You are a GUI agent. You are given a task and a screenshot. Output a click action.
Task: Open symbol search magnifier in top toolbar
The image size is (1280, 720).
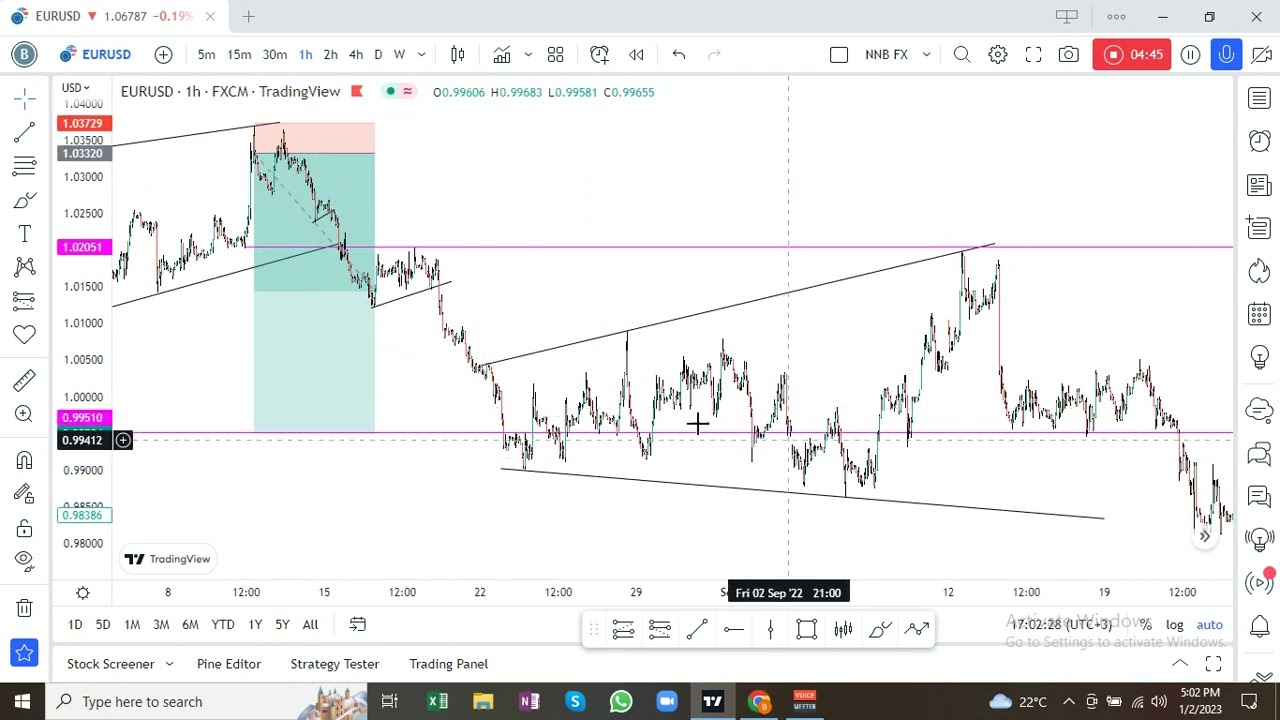coord(962,54)
